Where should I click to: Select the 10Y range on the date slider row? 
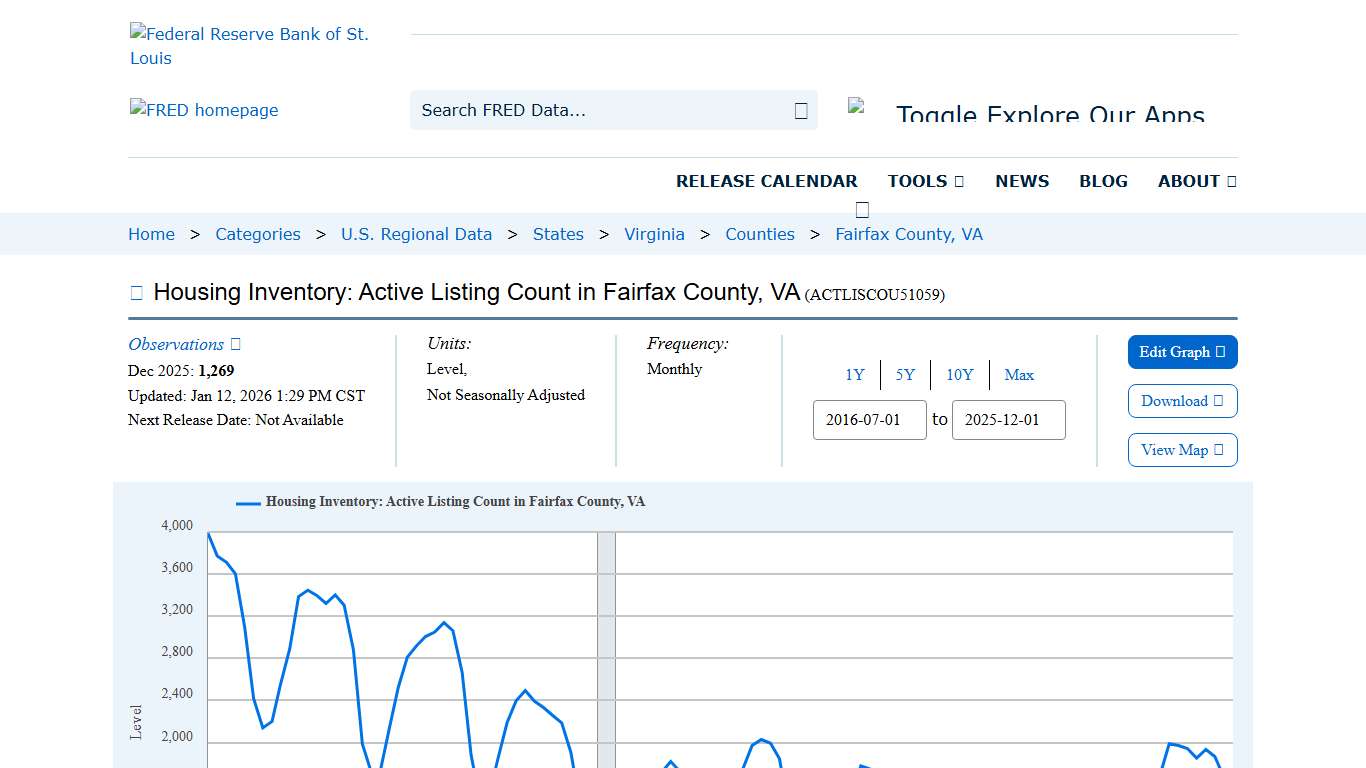pyautogui.click(x=959, y=374)
